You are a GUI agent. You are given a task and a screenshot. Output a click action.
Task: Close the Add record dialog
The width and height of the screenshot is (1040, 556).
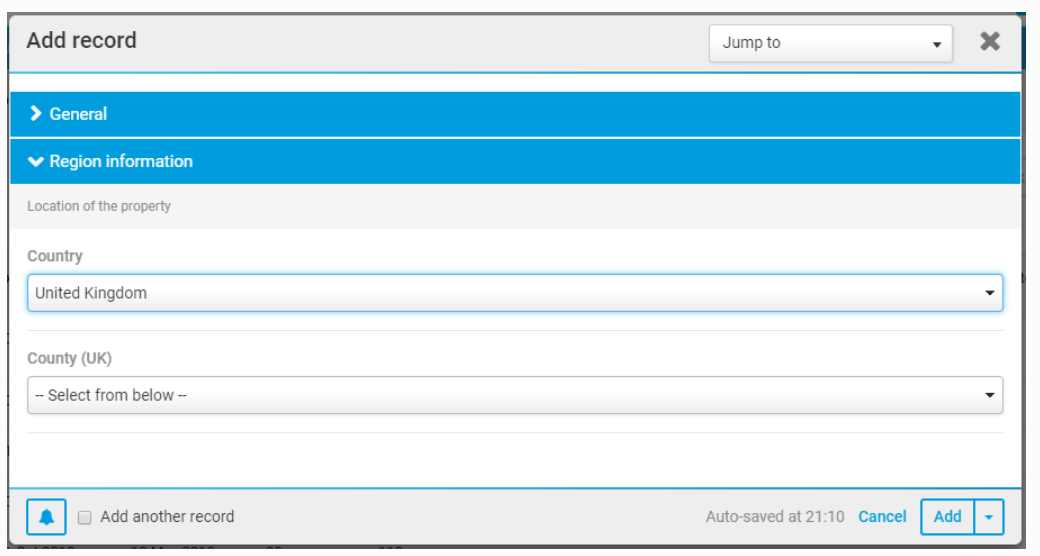pos(990,42)
